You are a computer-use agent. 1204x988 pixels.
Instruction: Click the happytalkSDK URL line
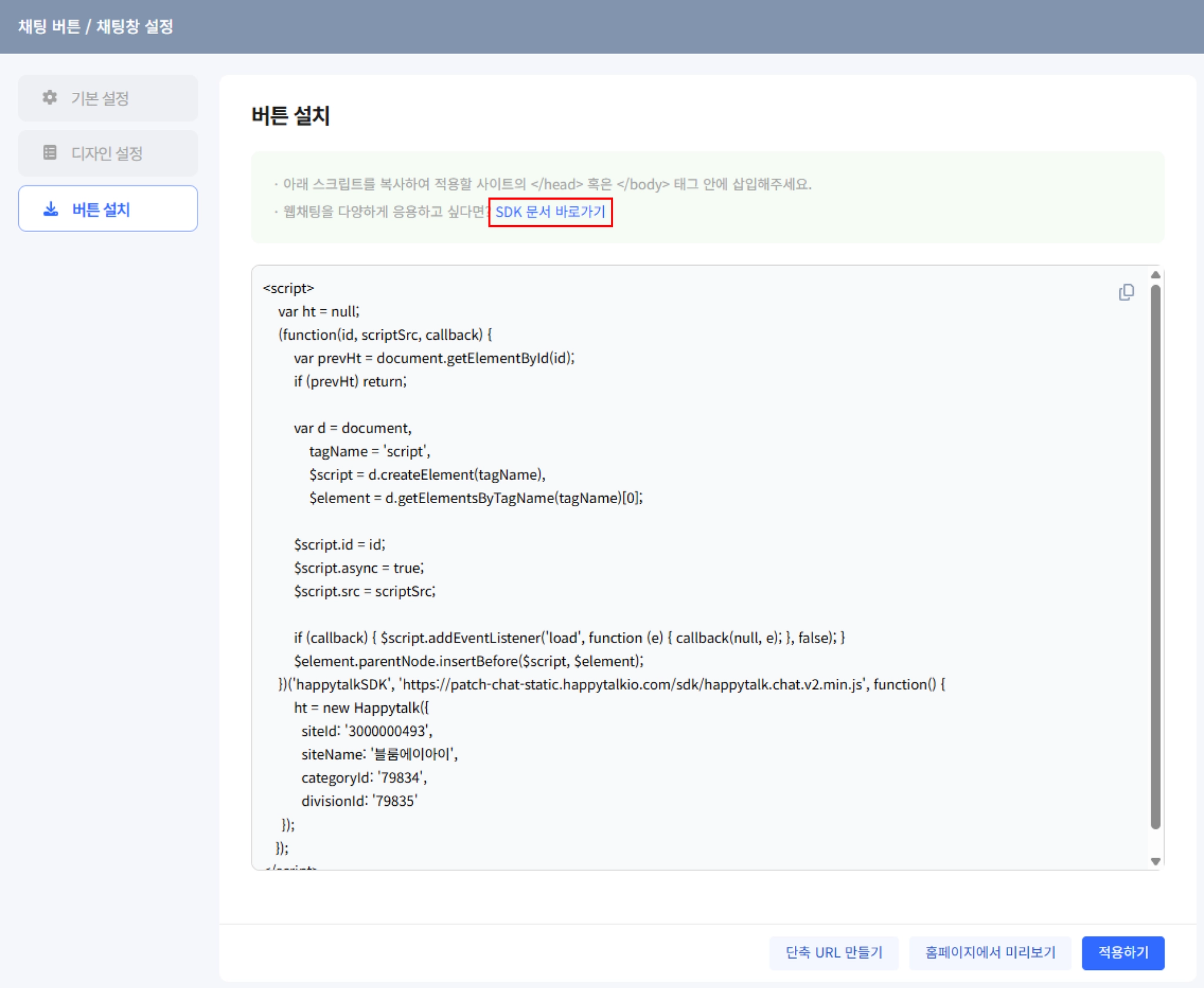pyautogui.click(x=611, y=684)
